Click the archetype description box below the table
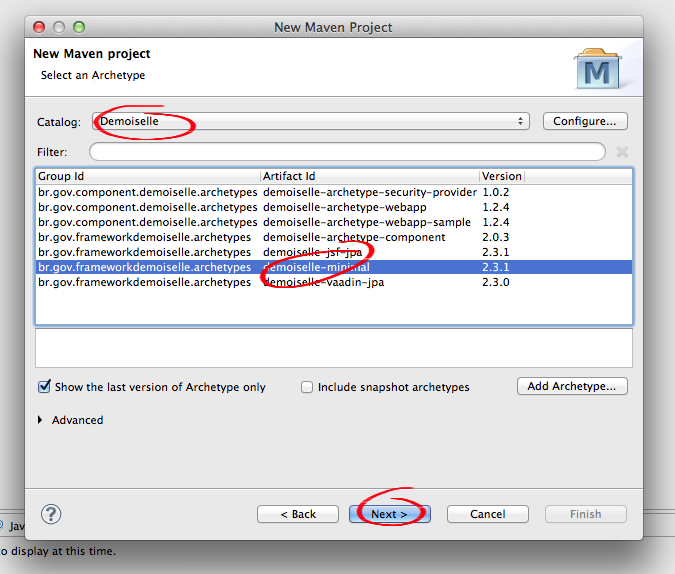This screenshot has width=675, height=574. pyautogui.click(x=334, y=348)
